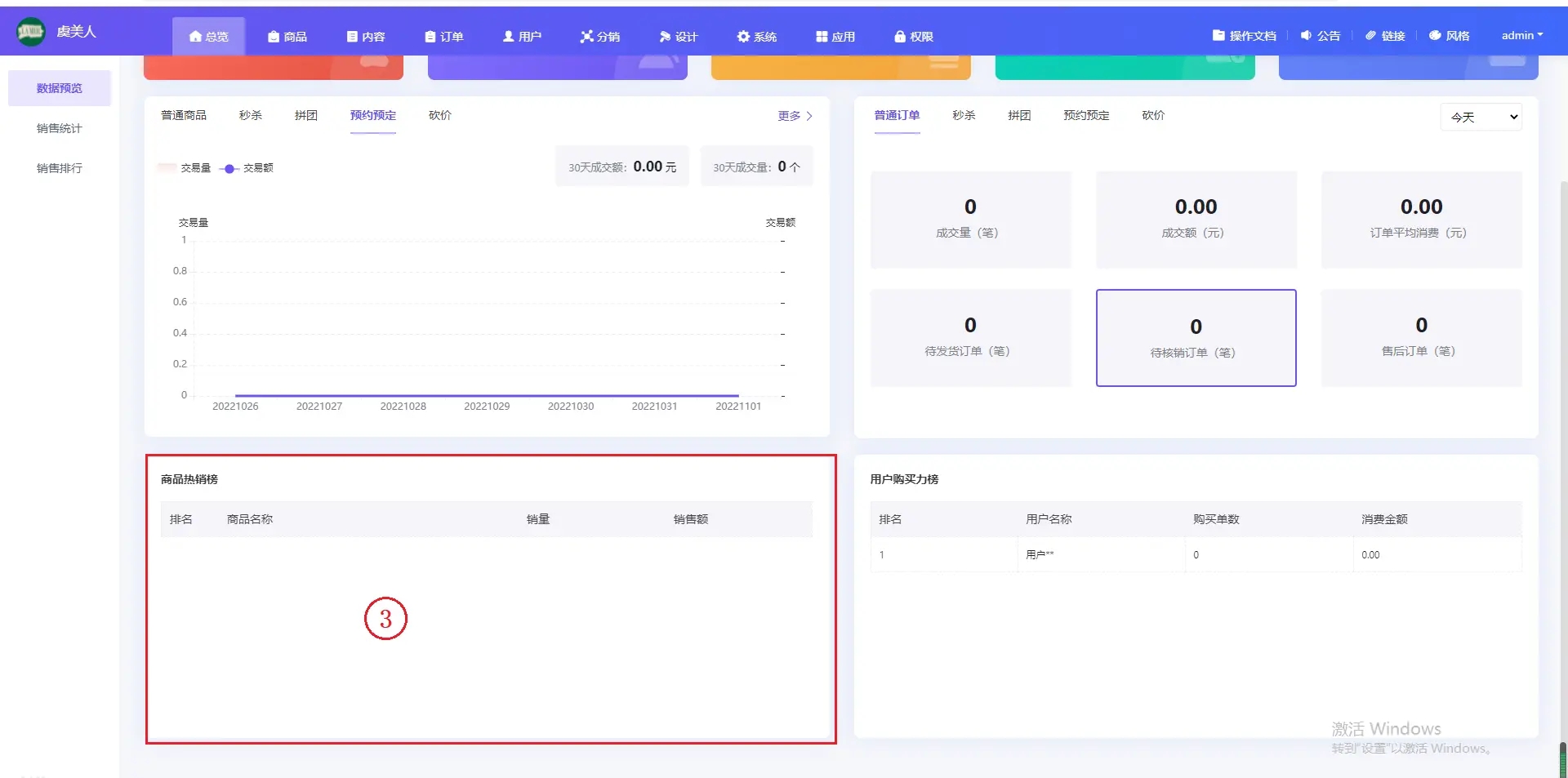This screenshot has width=1568, height=778.
Task: Switch to the 秒杀 product chart tab
Action: coord(251,115)
